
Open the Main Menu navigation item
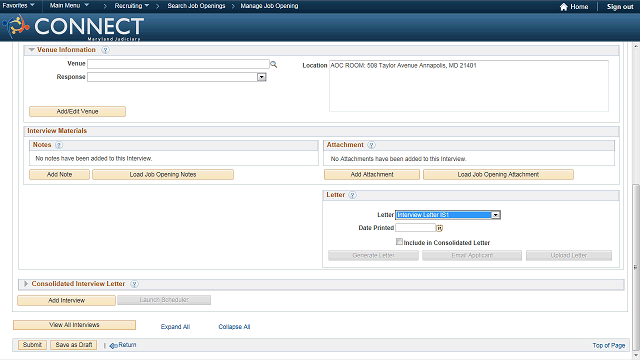(x=69, y=6)
